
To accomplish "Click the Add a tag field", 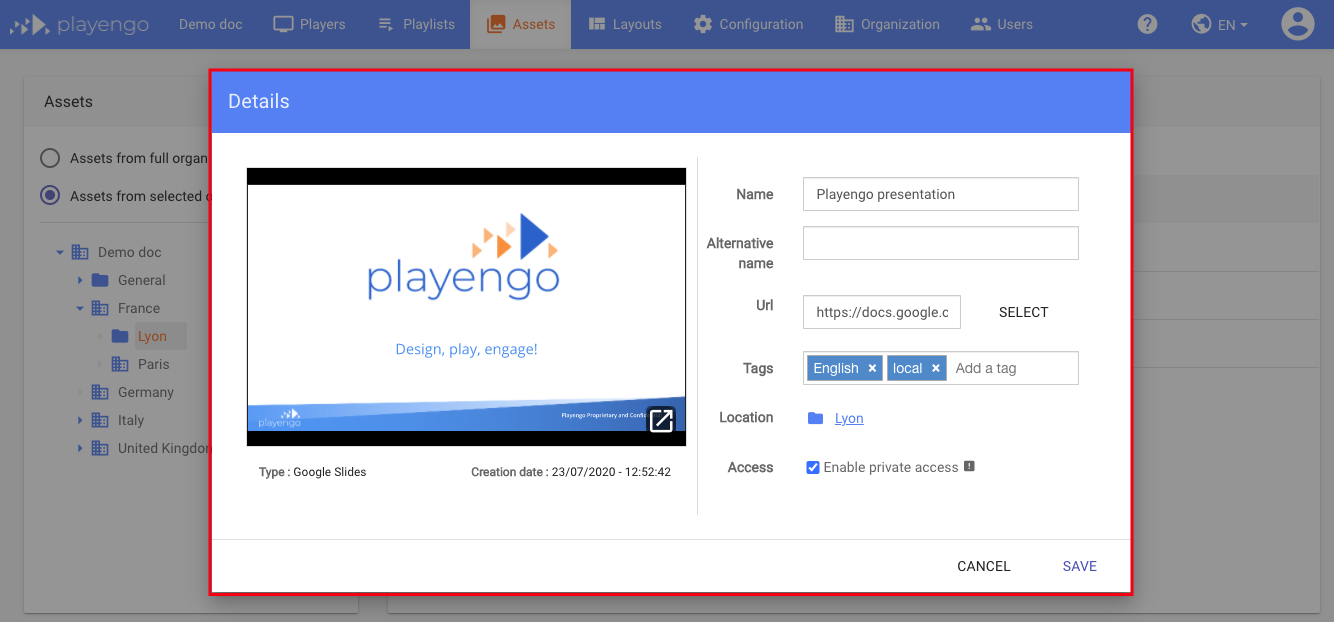I will [1012, 368].
